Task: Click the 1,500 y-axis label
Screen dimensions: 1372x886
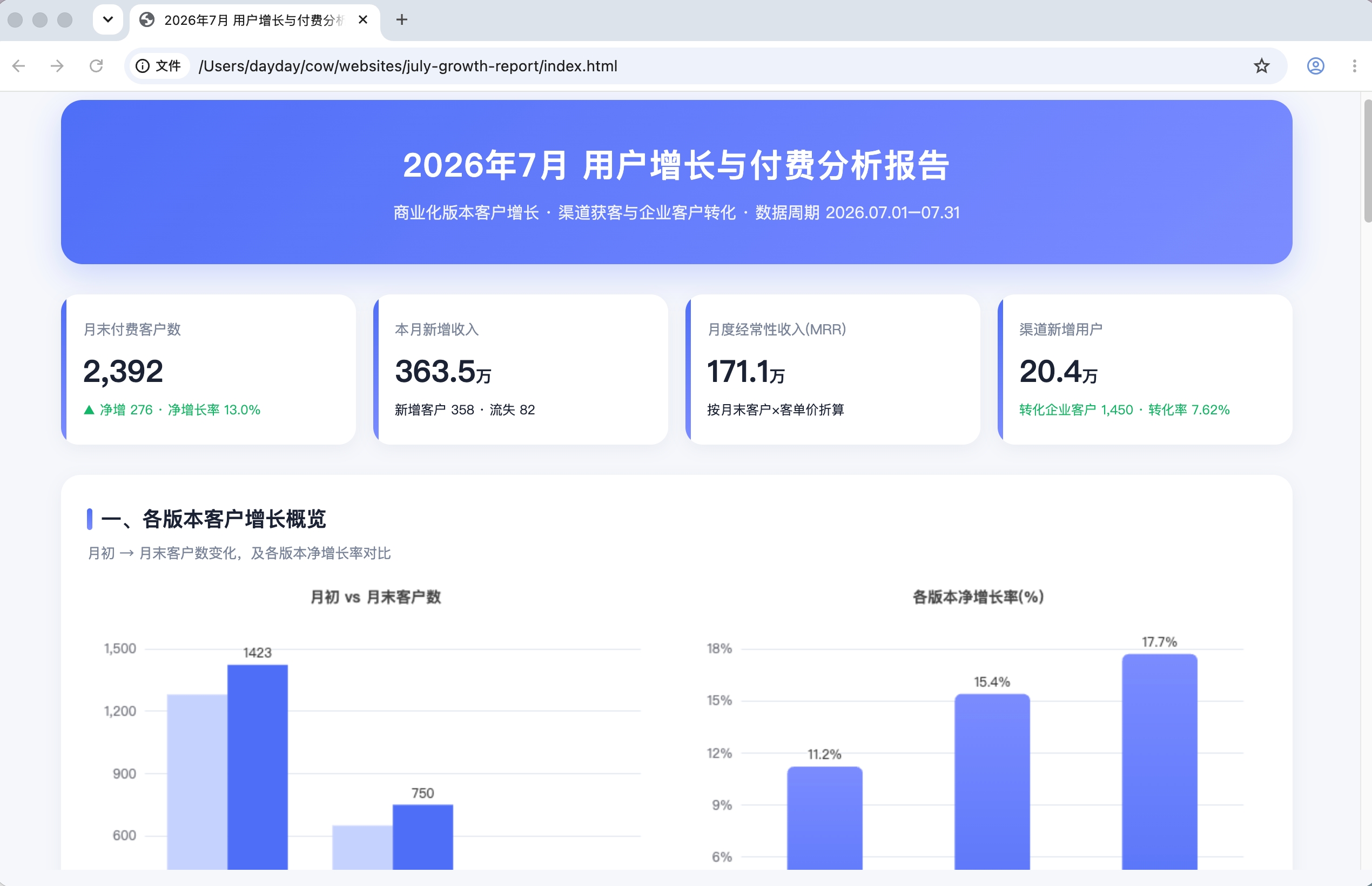Action: click(x=120, y=649)
